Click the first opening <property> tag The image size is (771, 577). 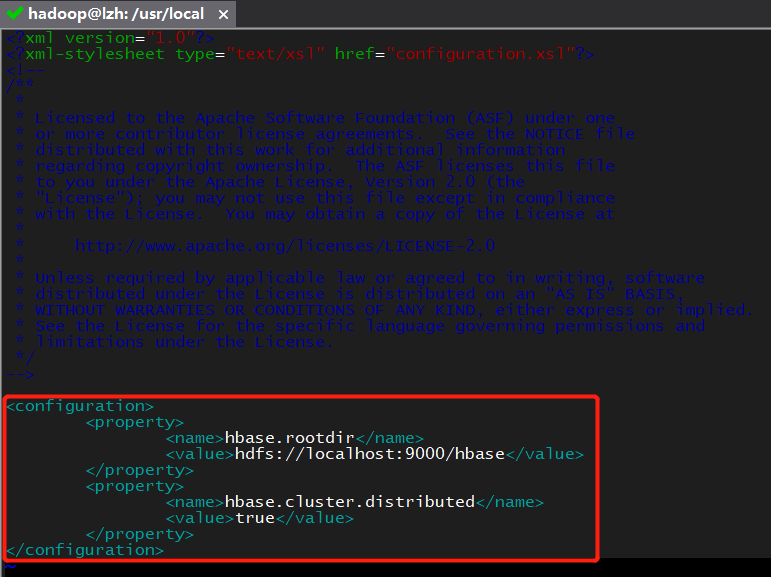(x=135, y=422)
